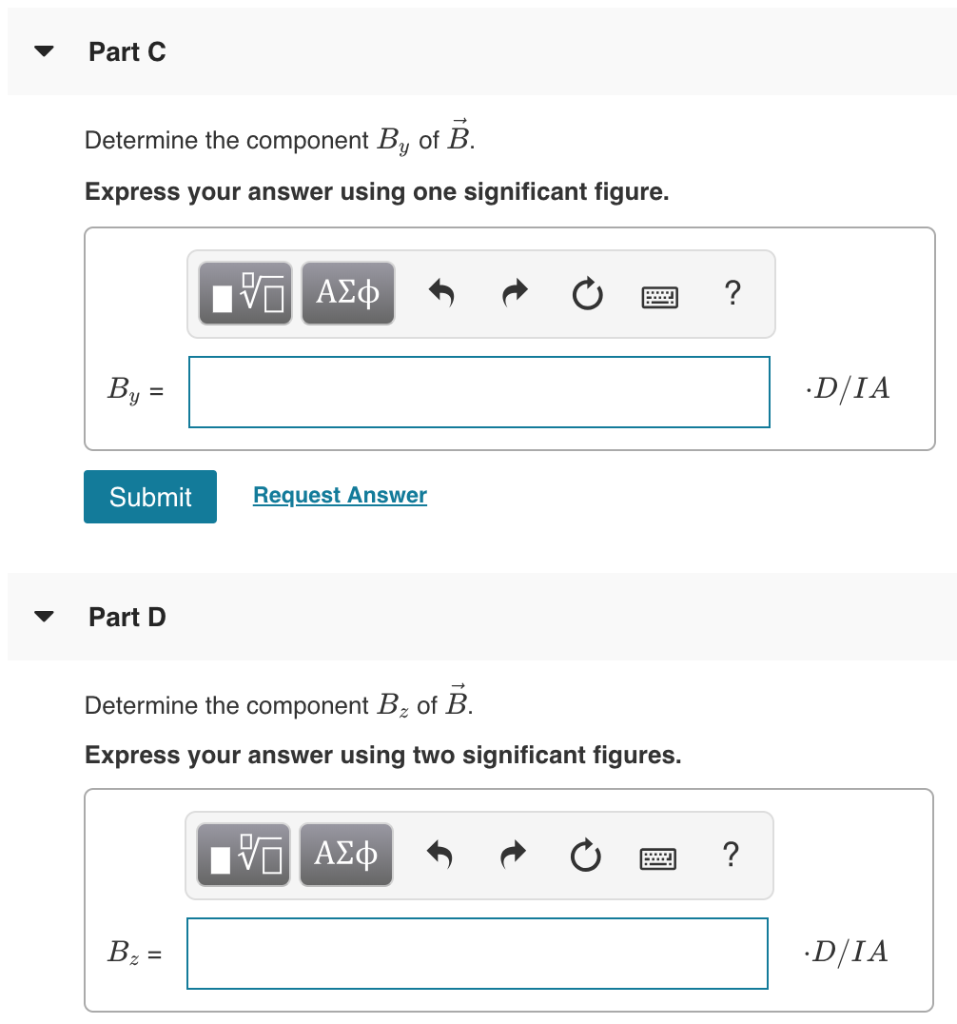Click redo arrow in Part C toolbar
The height and width of the screenshot is (1024, 957).
(514, 294)
